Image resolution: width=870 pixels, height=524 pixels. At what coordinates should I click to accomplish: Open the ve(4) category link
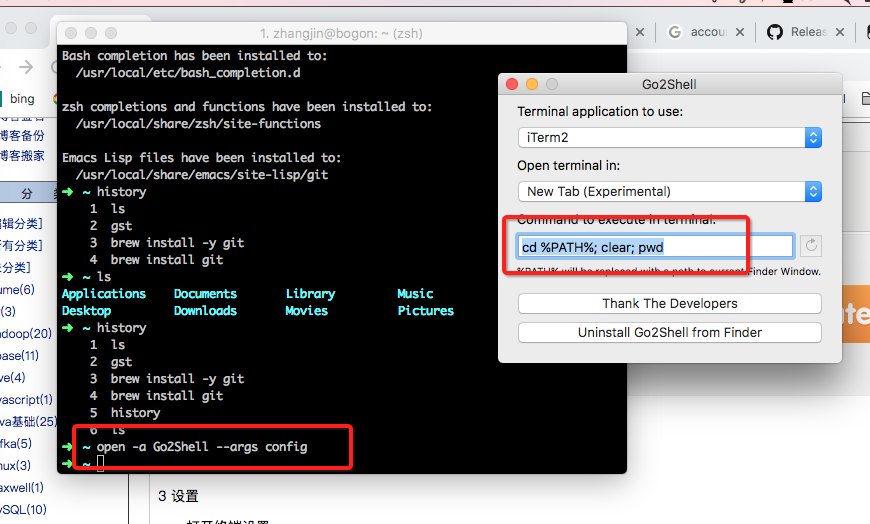(13, 378)
